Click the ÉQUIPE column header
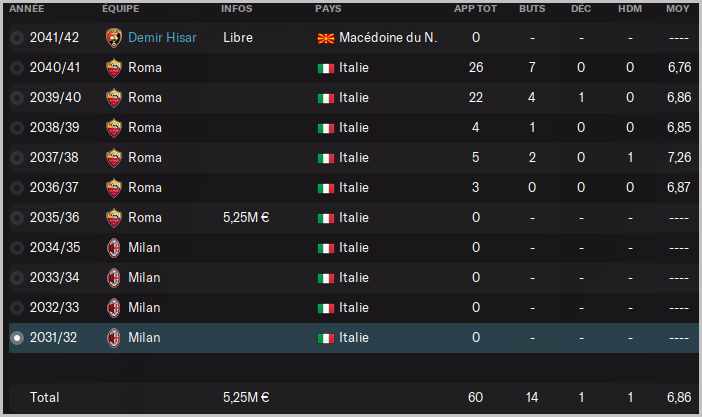The image size is (702, 417). point(120,8)
